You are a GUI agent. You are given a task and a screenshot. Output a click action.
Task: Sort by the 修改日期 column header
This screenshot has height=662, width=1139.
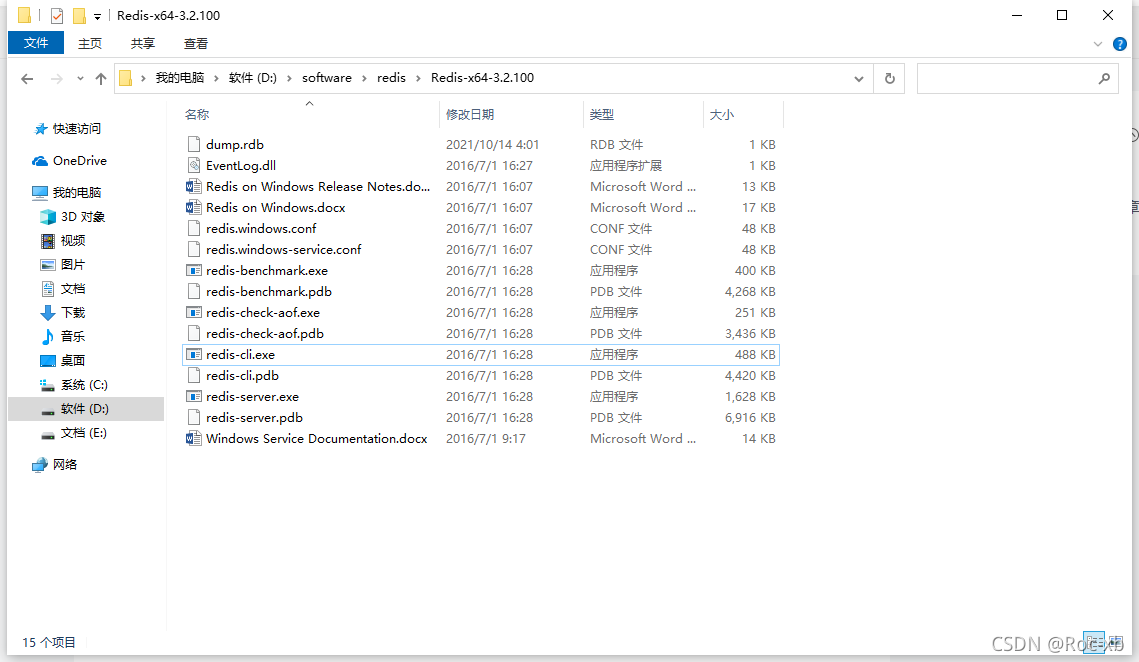pyautogui.click(x=470, y=115)
